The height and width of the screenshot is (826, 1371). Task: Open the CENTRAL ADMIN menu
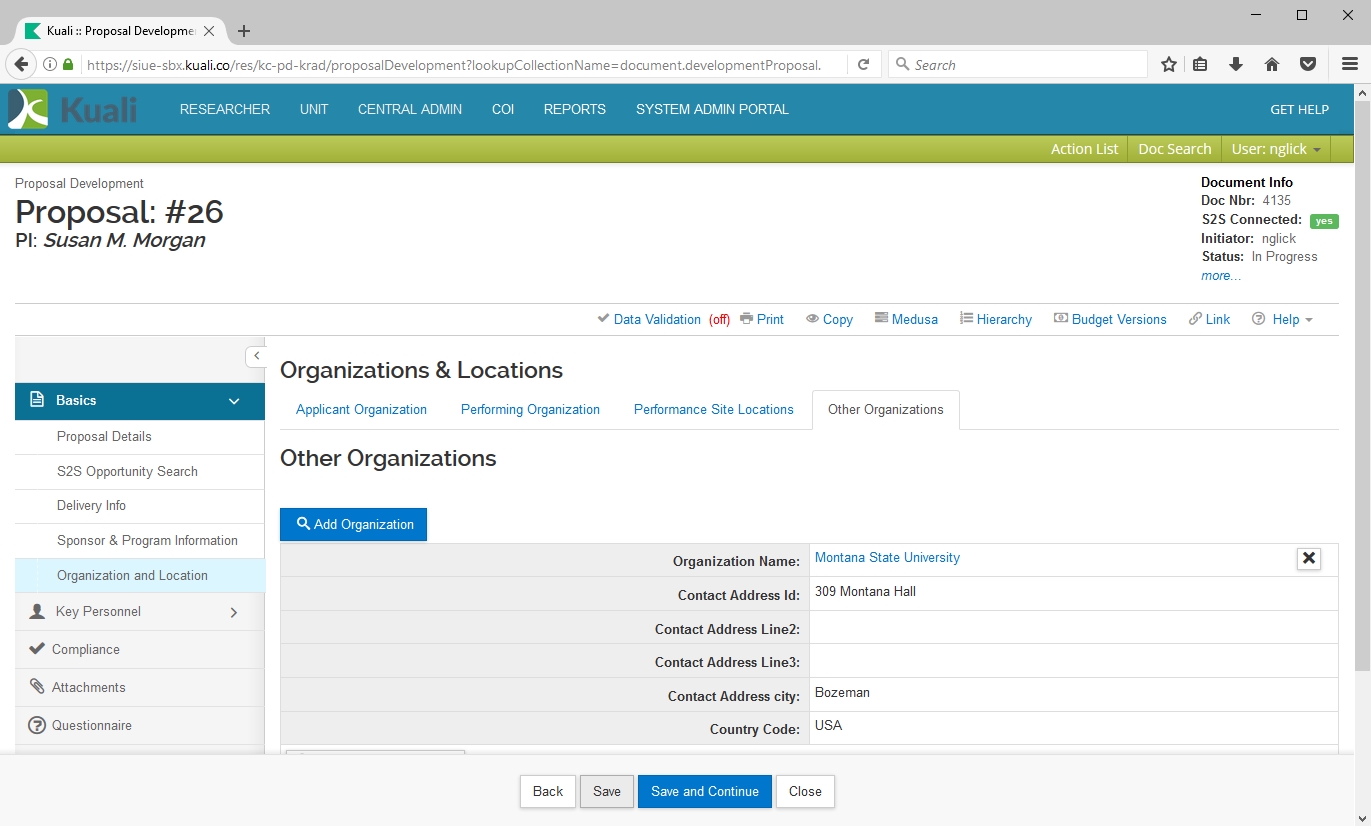pos(410,110)
